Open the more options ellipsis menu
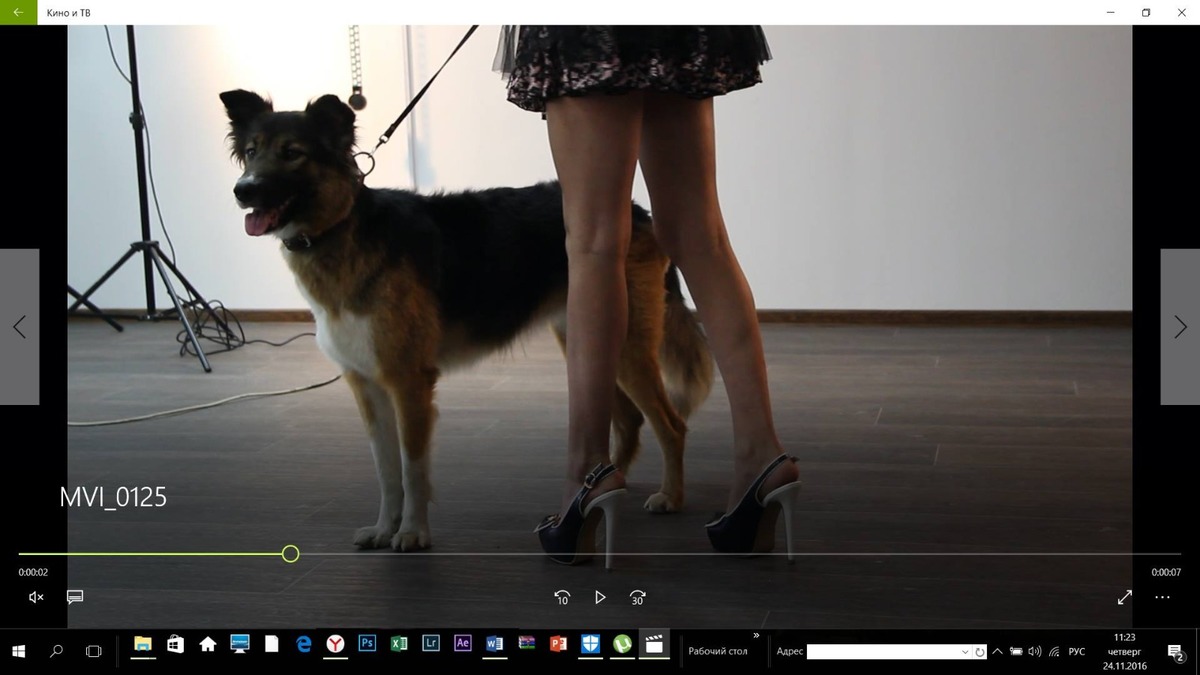 click(1162, 597)
